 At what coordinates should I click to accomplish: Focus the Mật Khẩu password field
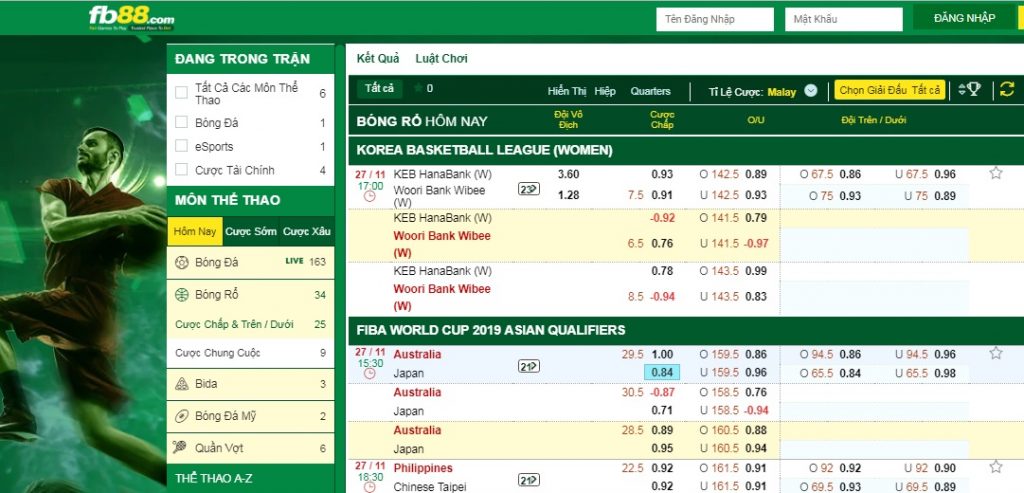click(844, 19)
